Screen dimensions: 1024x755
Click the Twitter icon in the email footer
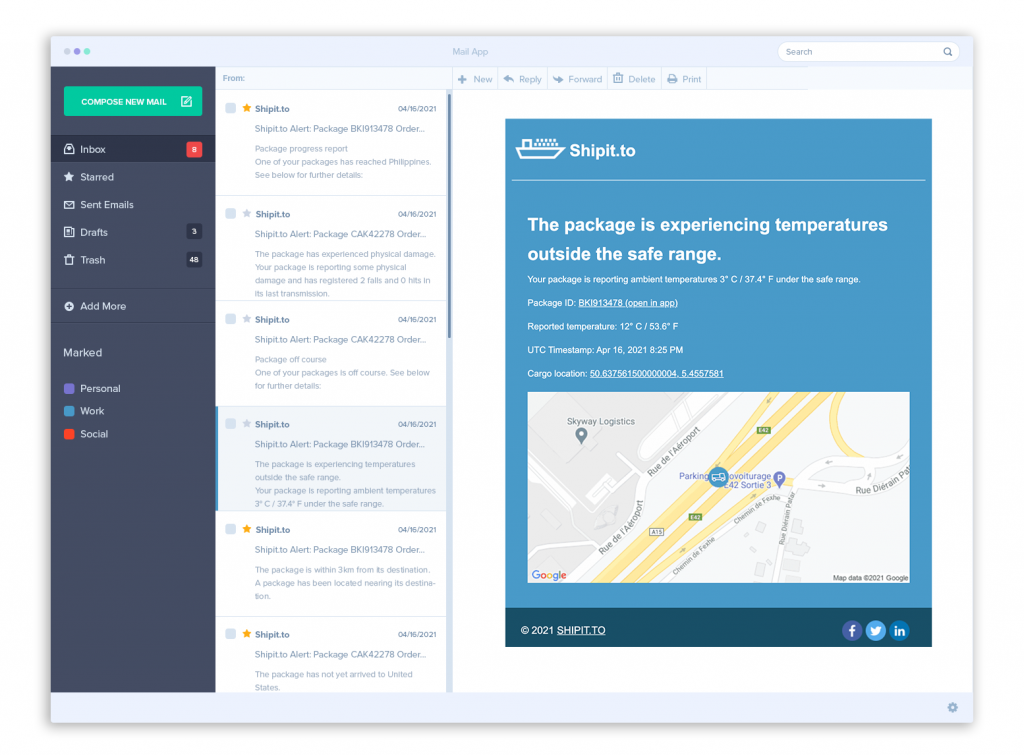pyautogui.click(x=875, y=630)
